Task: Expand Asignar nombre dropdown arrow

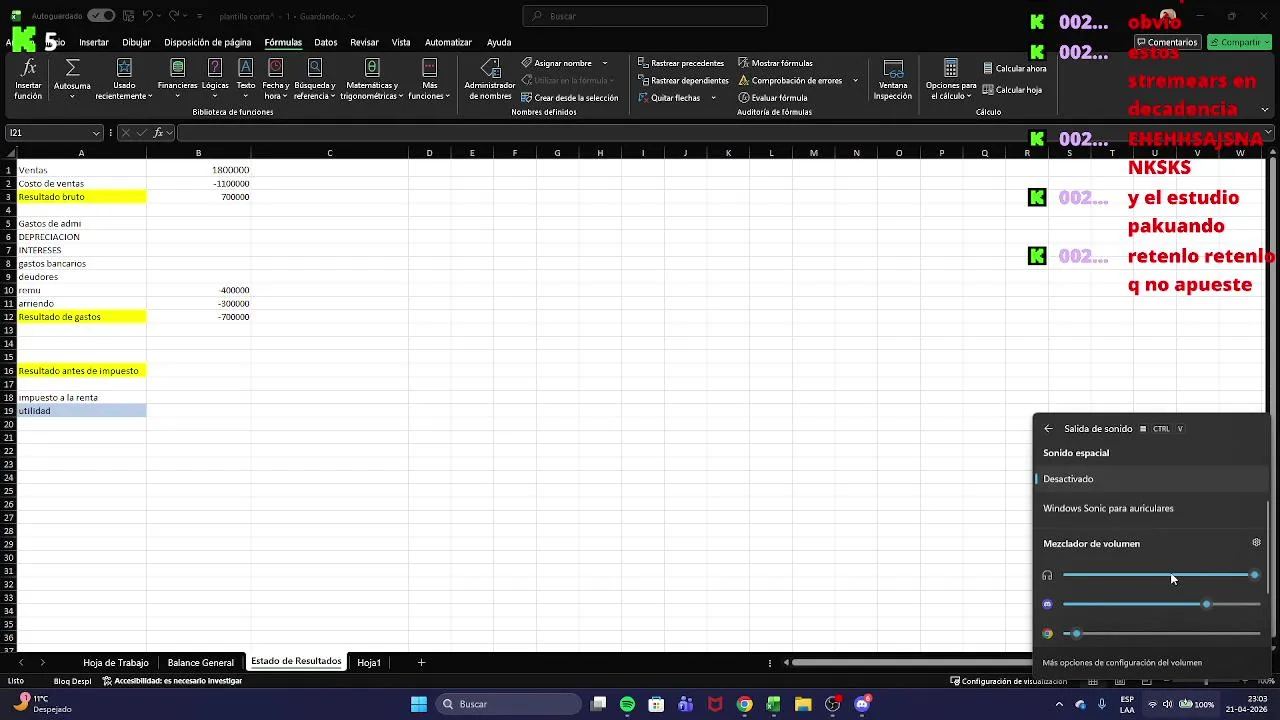Action: 604,63
